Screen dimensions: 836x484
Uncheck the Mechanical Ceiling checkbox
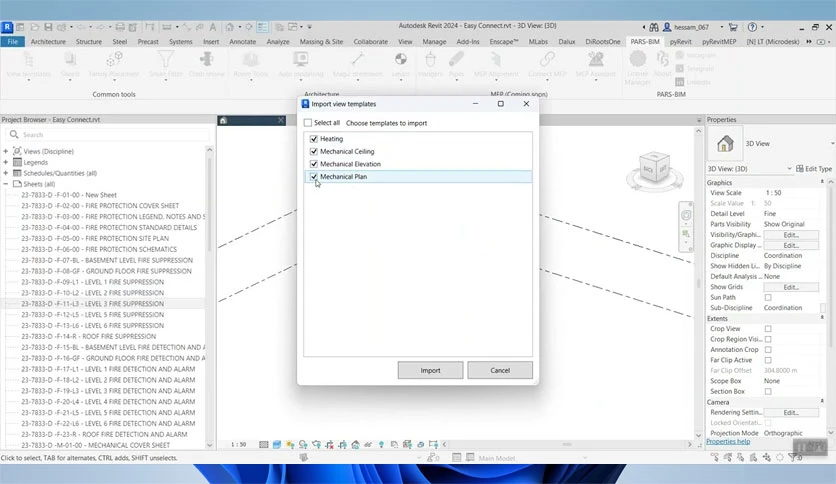point(314,151)
